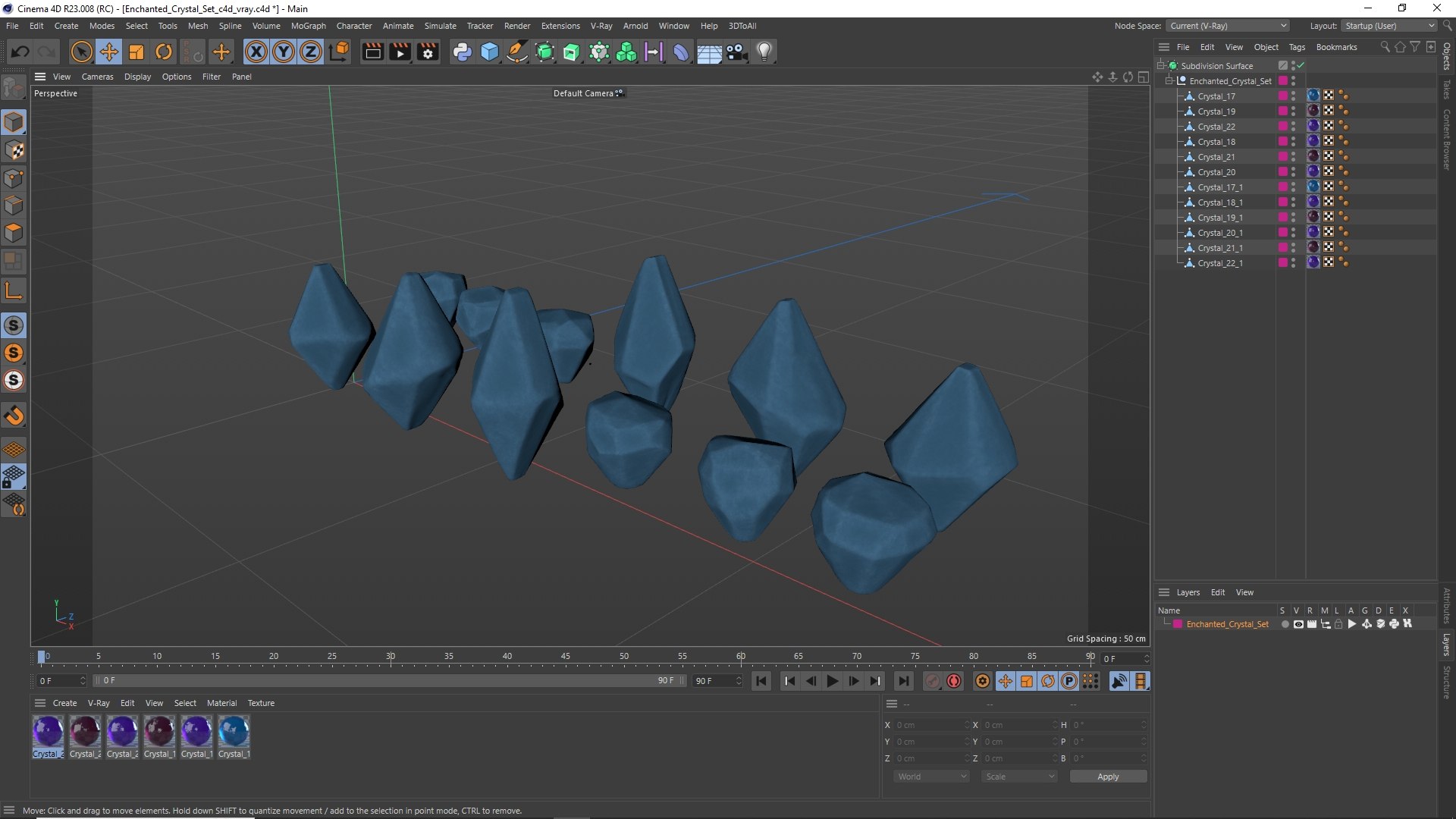
Task: Click the Undo arrow icon
Action: [20, 52]
